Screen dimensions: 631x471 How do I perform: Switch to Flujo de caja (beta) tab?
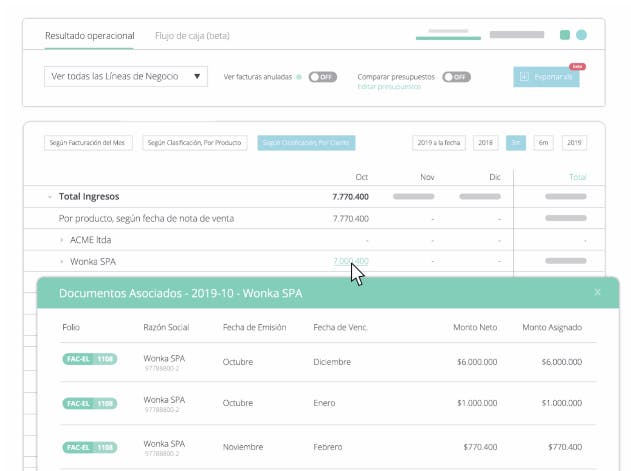point(192,36)
